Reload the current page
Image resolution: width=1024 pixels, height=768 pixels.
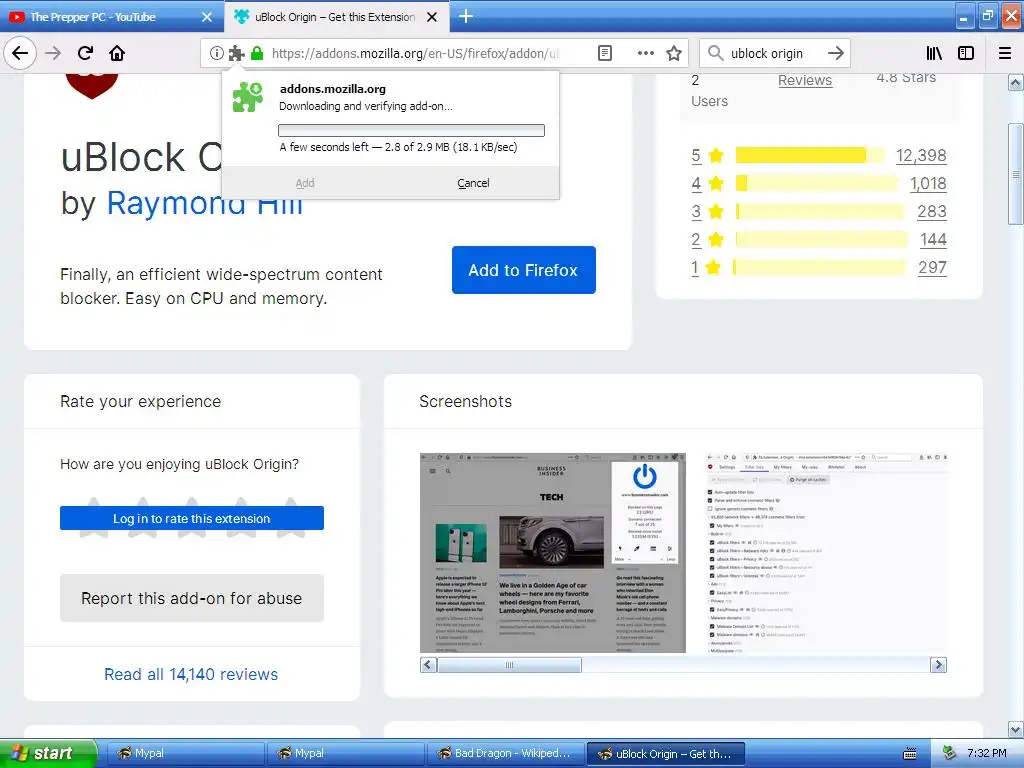tap(85, 53)
